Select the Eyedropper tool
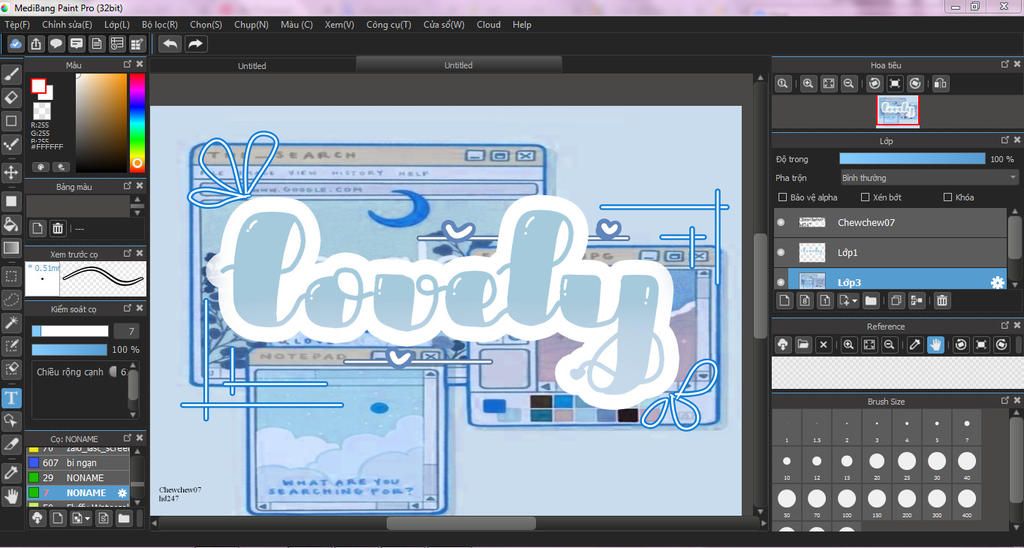The height and width of the screenshot is (548, 1024). tap(11, 473)
